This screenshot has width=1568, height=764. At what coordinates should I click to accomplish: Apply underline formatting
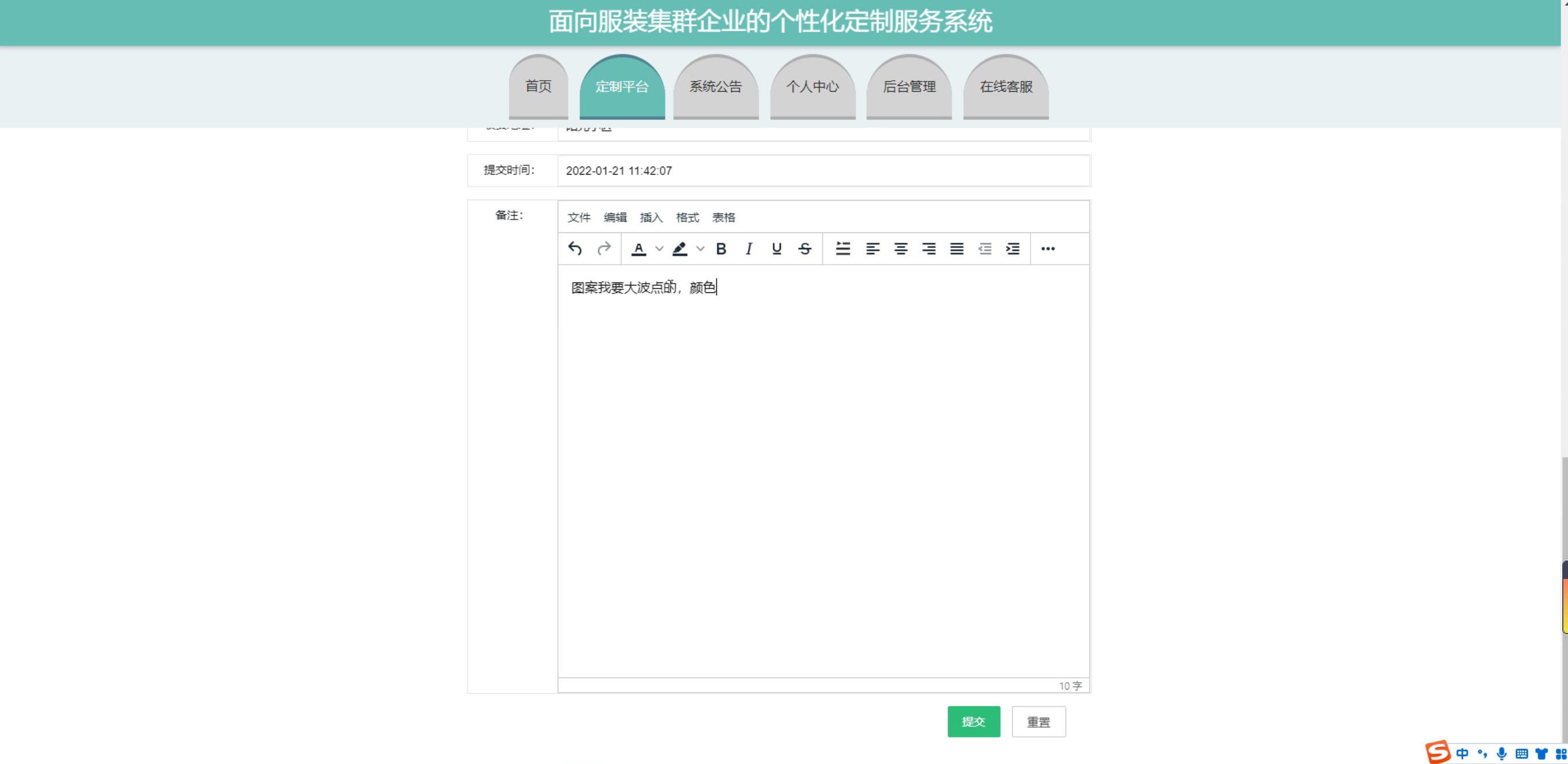tap(776, 249)
